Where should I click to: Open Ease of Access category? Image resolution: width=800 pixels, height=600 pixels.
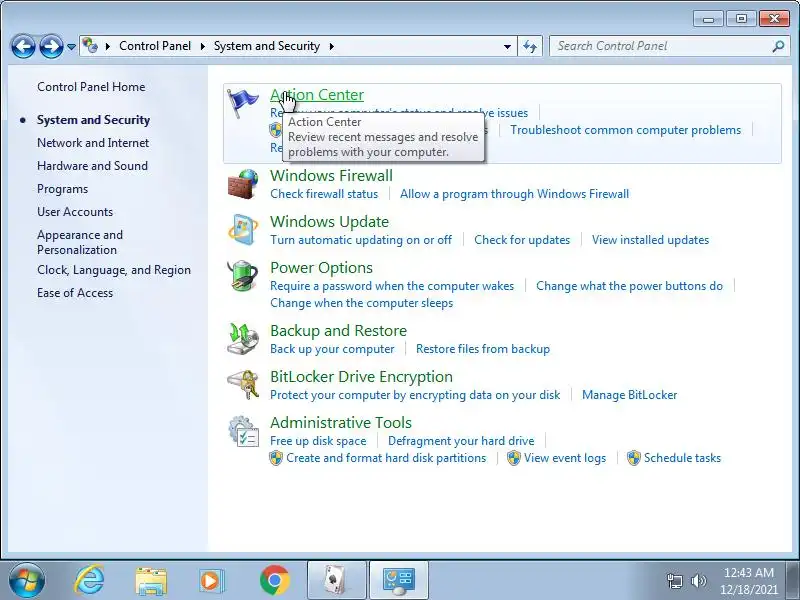(75, 293)
